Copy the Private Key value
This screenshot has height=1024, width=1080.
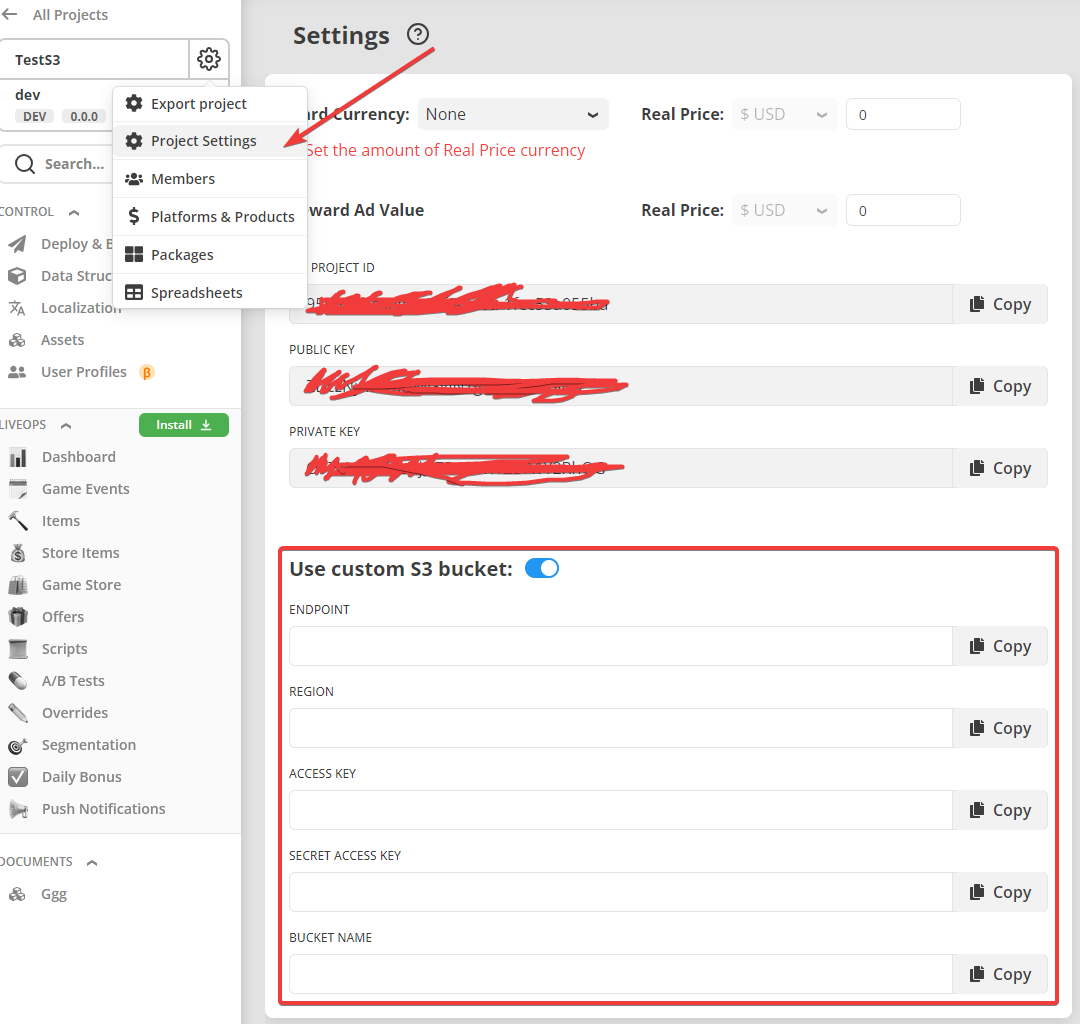click(x=1000, y=468)
